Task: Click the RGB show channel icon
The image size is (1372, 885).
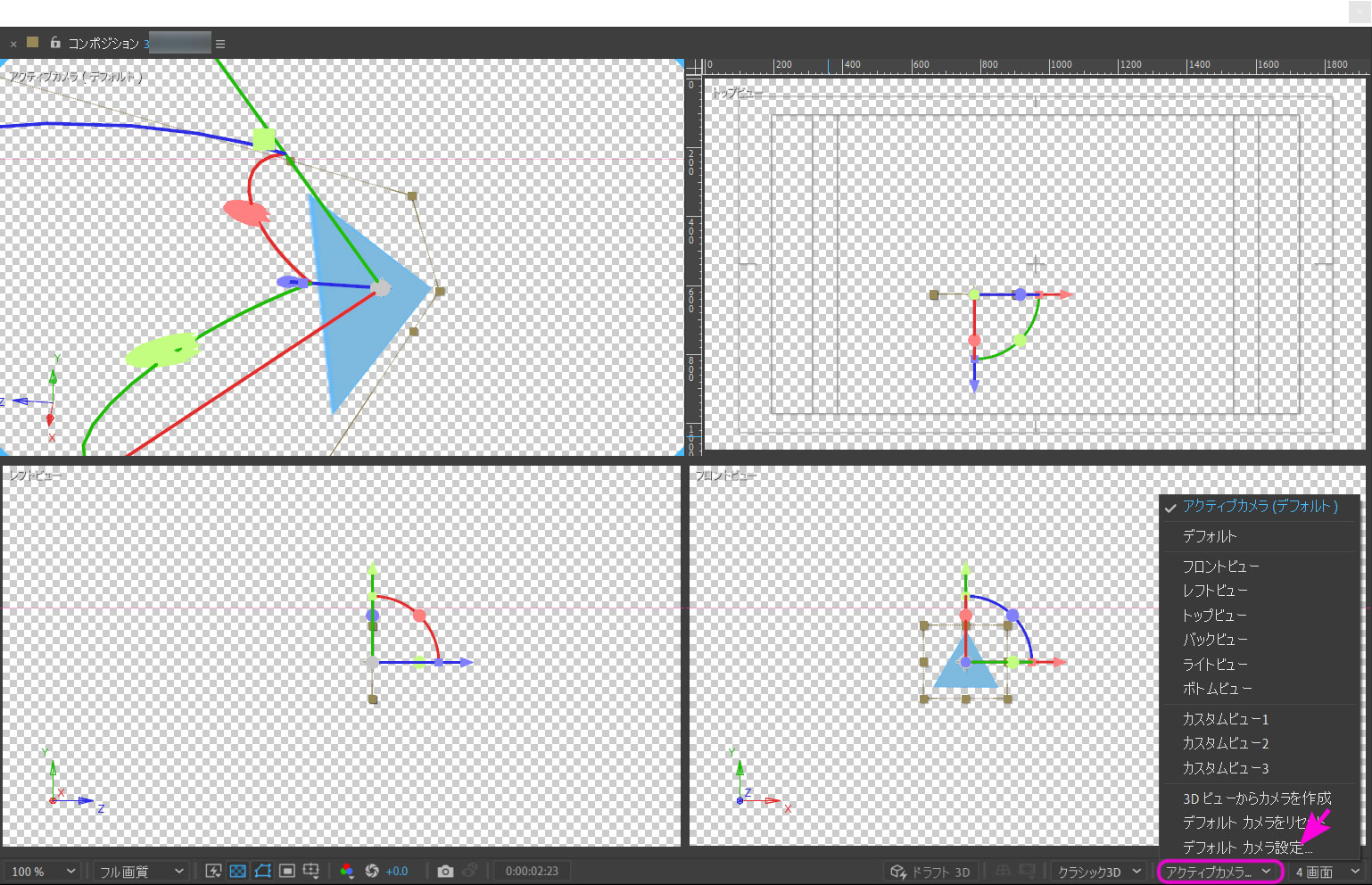Action: (x=347, y=871)
